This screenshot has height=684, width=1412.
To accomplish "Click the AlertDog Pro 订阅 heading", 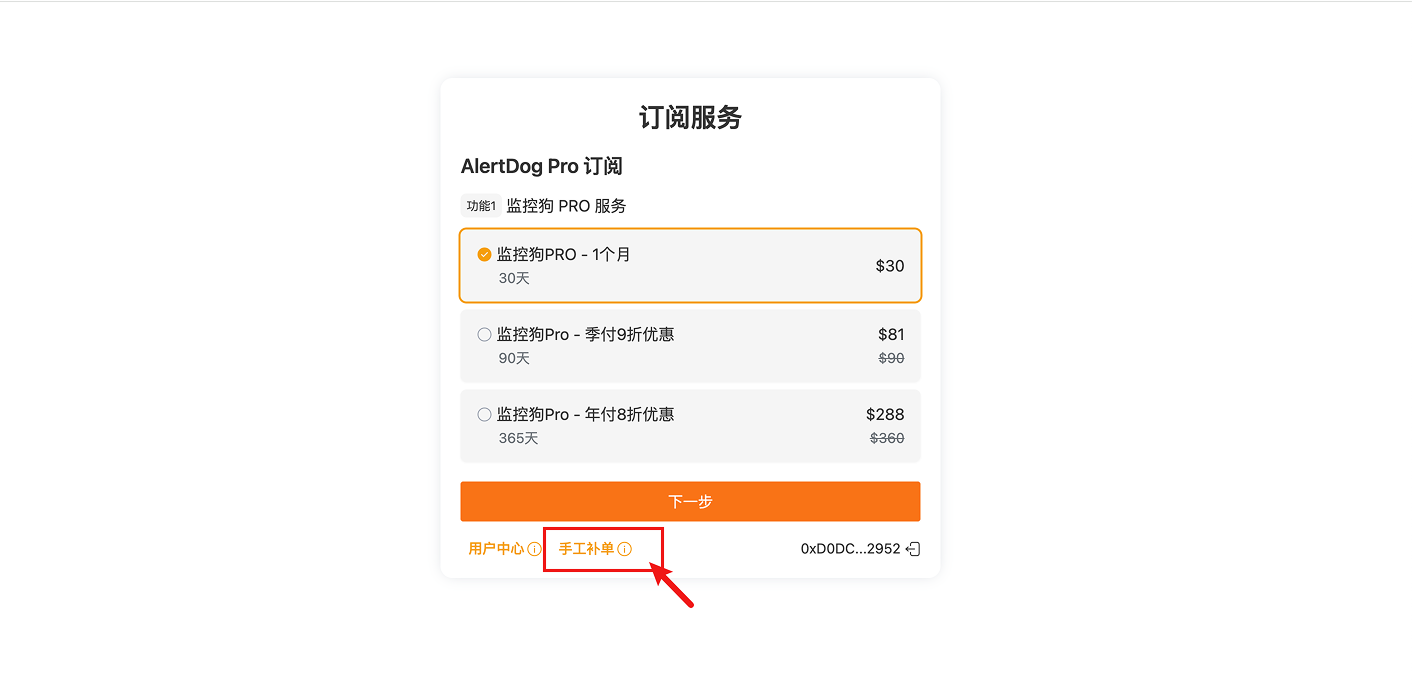I will pyautogui.click(x=541, y=165).
